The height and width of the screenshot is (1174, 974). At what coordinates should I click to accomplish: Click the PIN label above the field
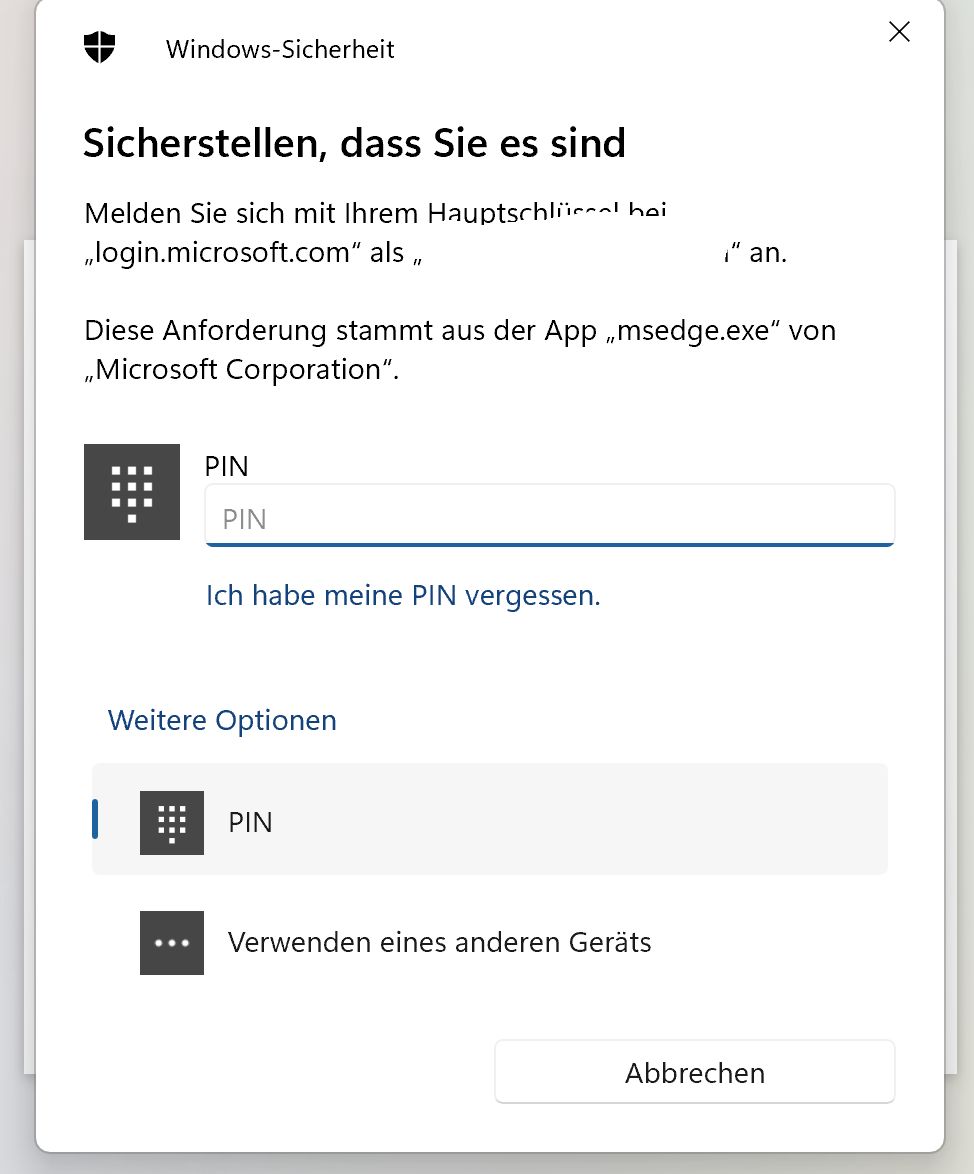(226, 466)
